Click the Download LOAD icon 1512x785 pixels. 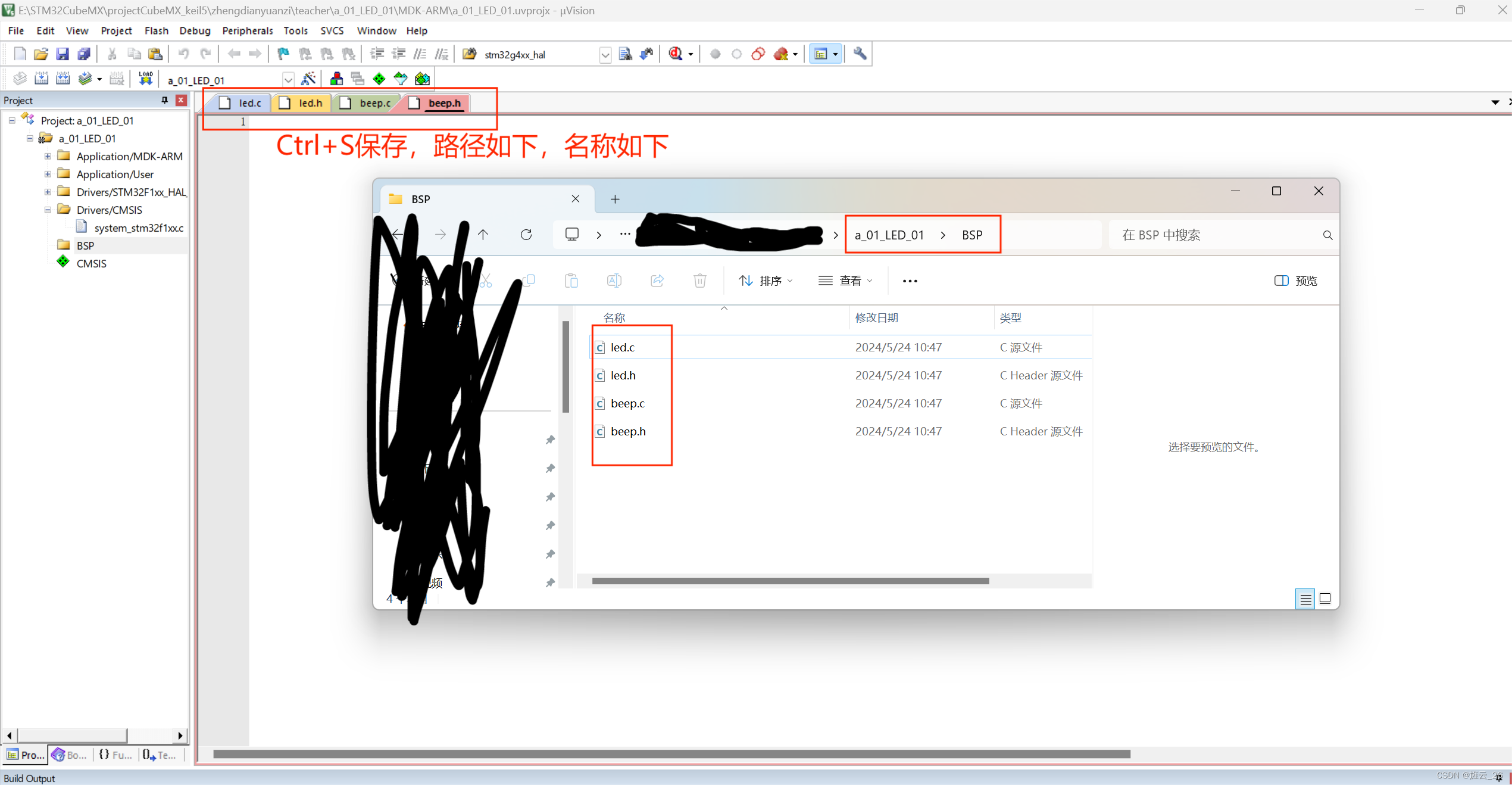tap(146, 79)
